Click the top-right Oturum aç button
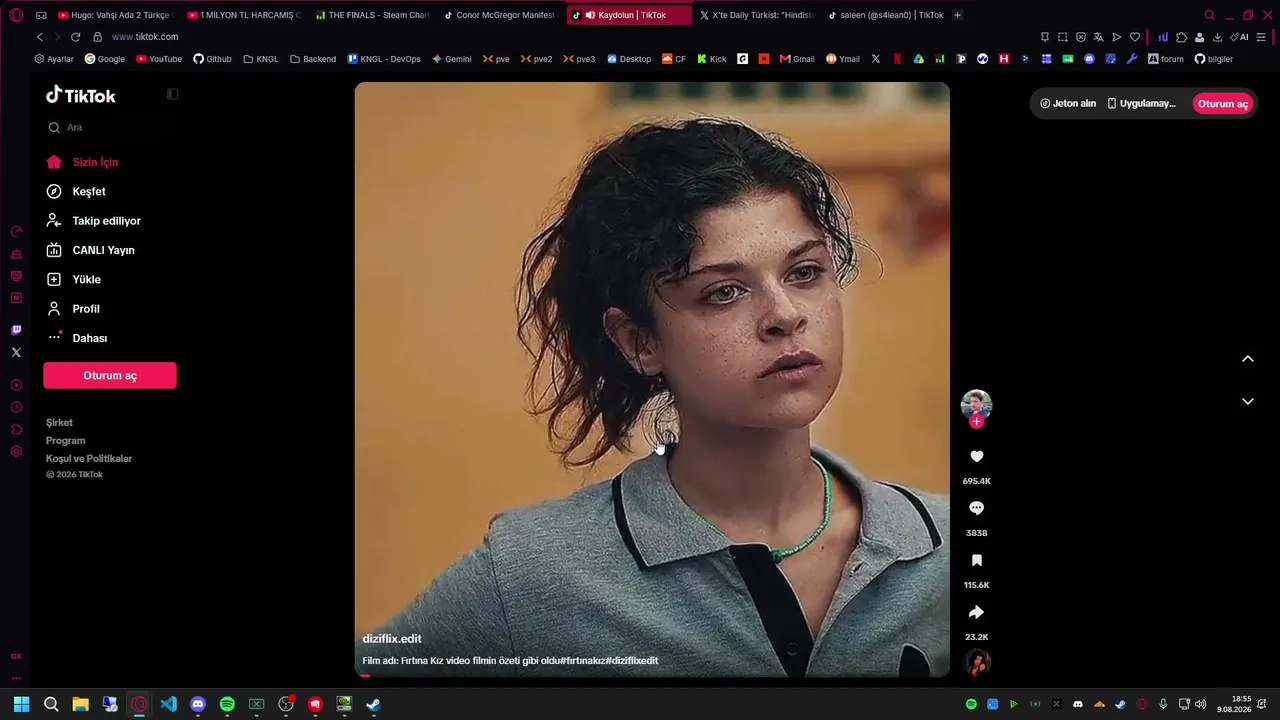The height and width of the screenshot is (720, 1280). (x=1223, y=104)
